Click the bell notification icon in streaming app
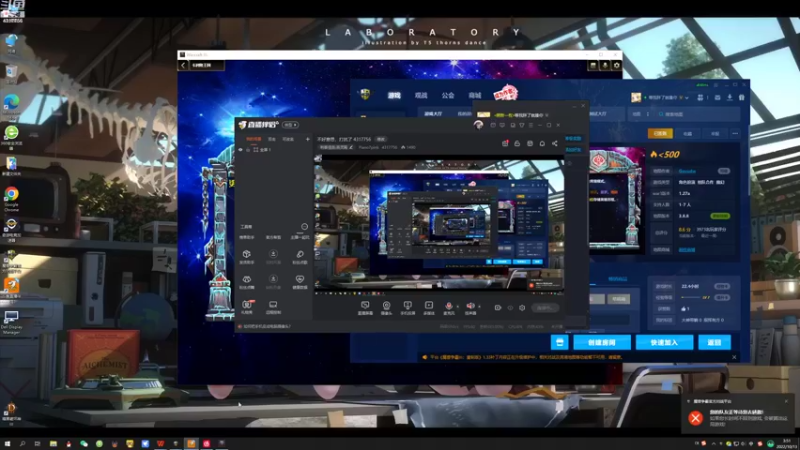The height and width of the screenshot is (450, 800). click(542, 143)
